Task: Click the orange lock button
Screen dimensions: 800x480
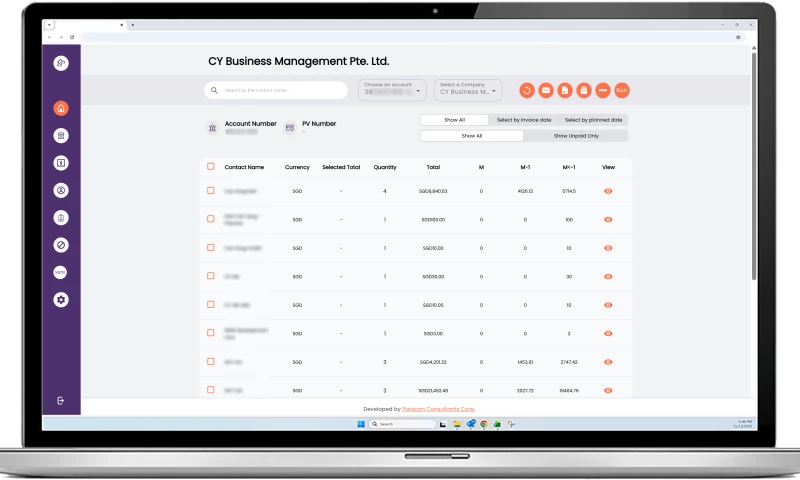Action: pyautogui.click(x=583, y=90)
